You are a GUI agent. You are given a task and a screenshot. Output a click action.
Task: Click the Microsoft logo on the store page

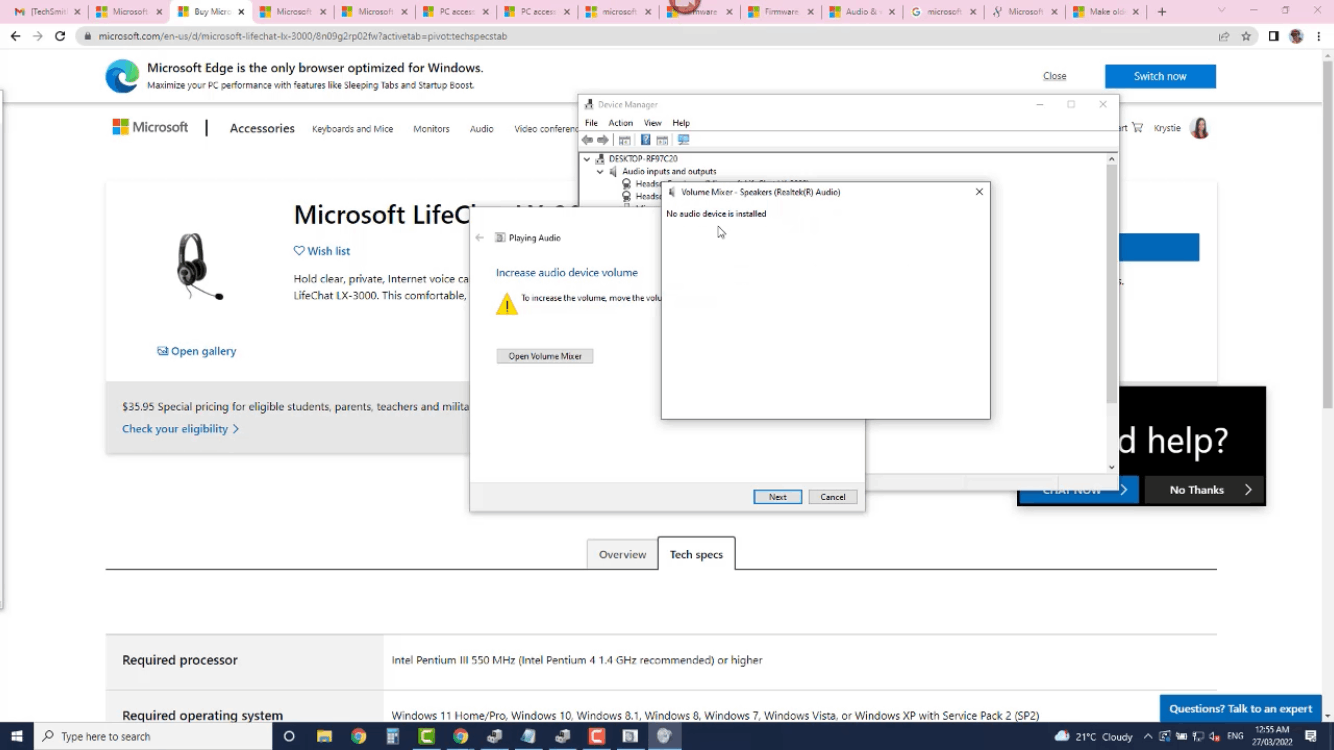[x=150, y=127]
